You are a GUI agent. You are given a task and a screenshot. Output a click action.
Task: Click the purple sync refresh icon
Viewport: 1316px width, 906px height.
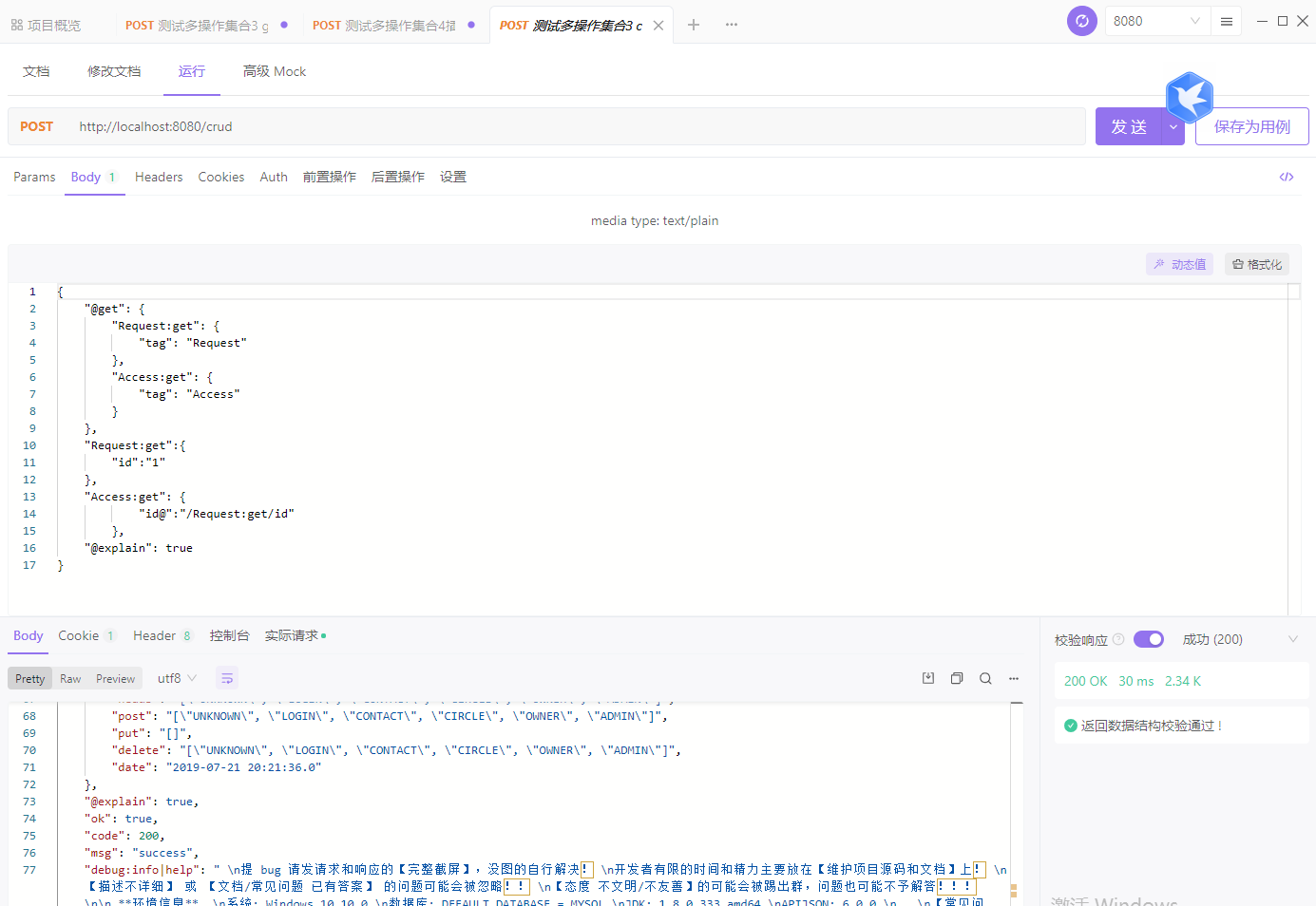(1081, 21)
